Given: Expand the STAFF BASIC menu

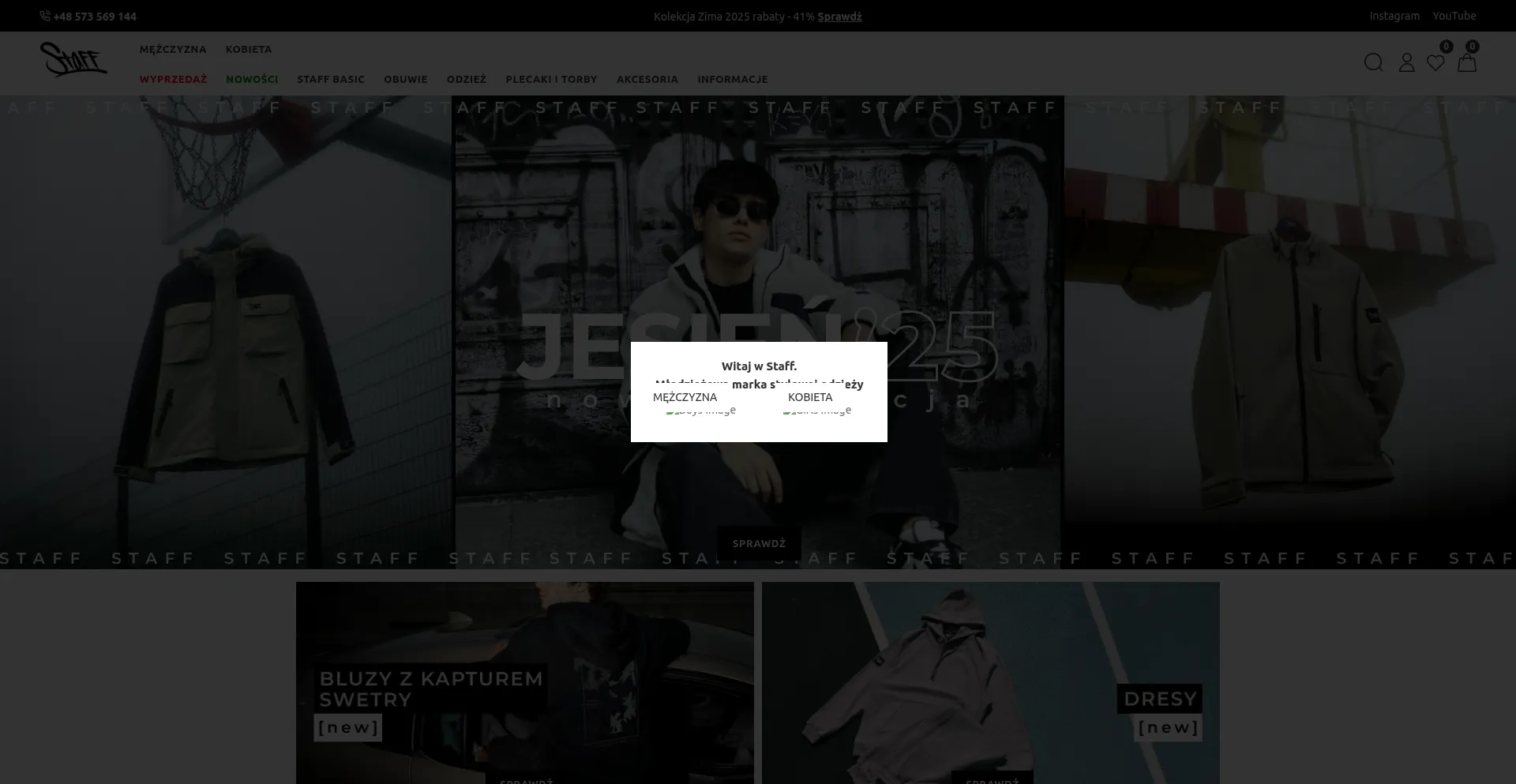Looking at the screenshot, I should click(331, 80).
